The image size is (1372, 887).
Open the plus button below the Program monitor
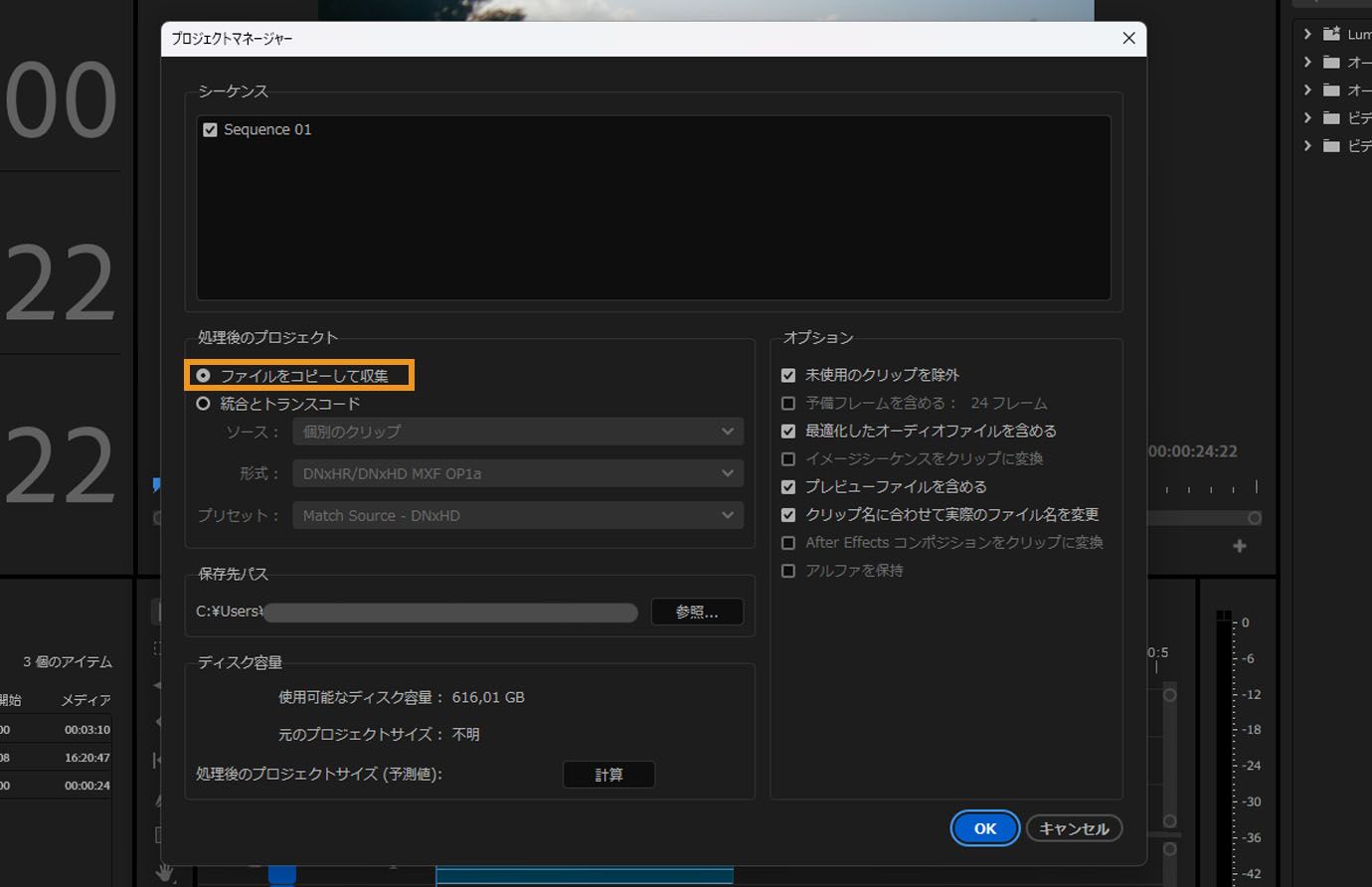coord(1240,545)
